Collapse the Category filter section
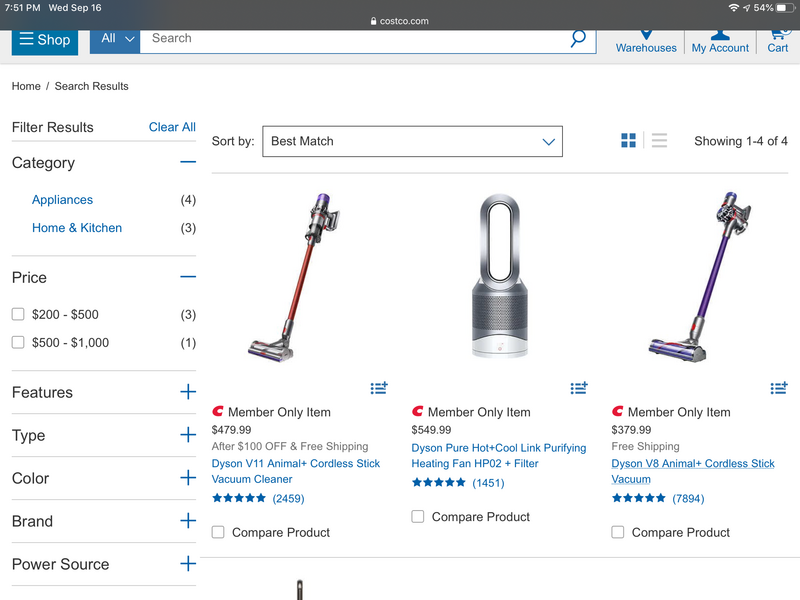This screenshot has width=800, height=600. (188, 162)
